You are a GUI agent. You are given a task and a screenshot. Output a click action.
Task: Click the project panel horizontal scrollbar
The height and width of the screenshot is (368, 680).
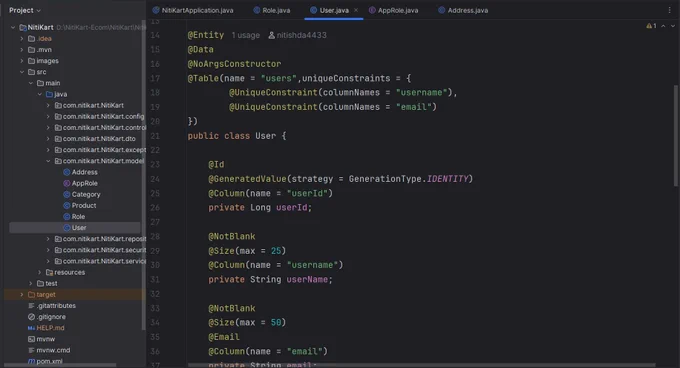coord(60,365)
